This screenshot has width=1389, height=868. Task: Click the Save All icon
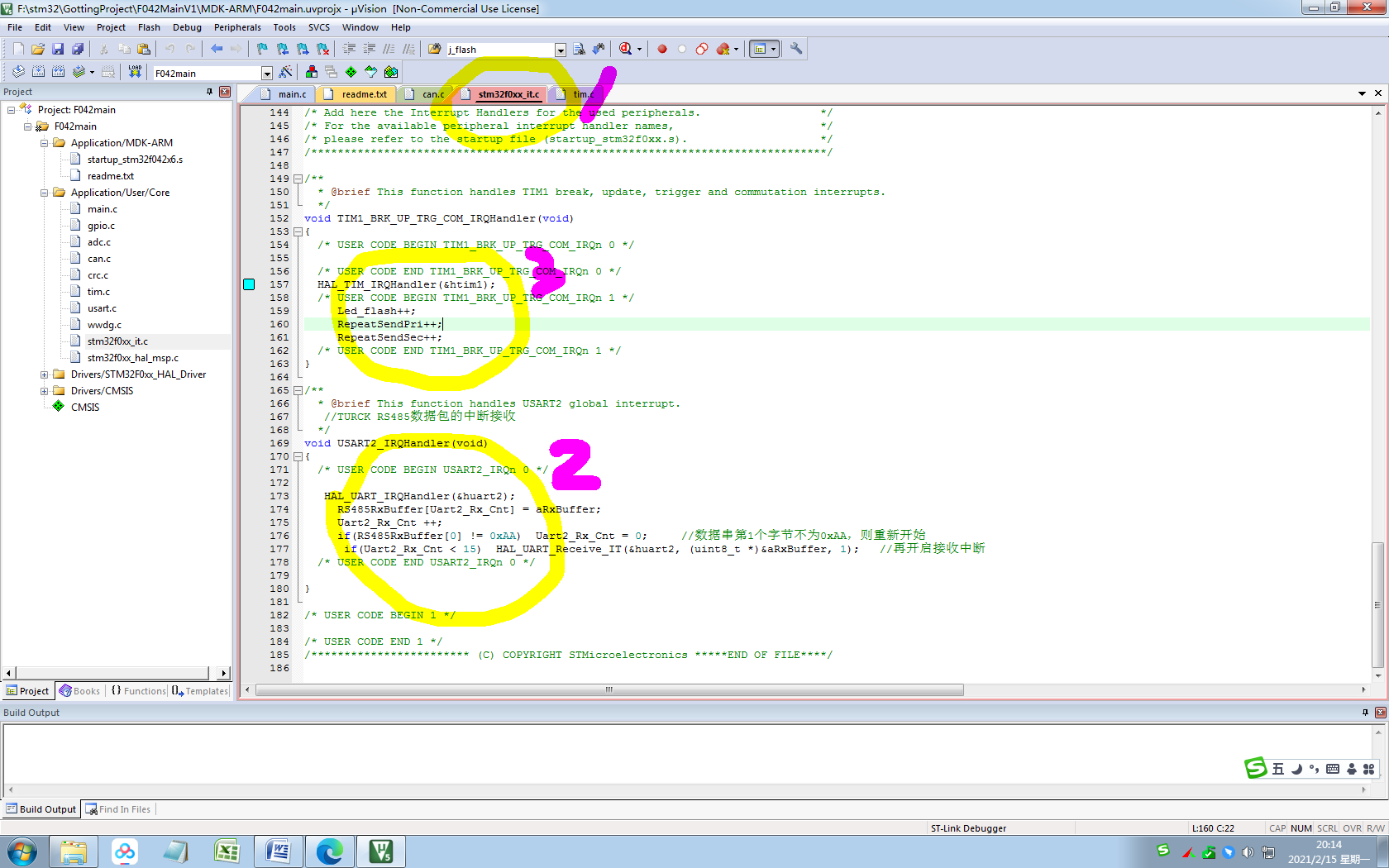[78, 49]
